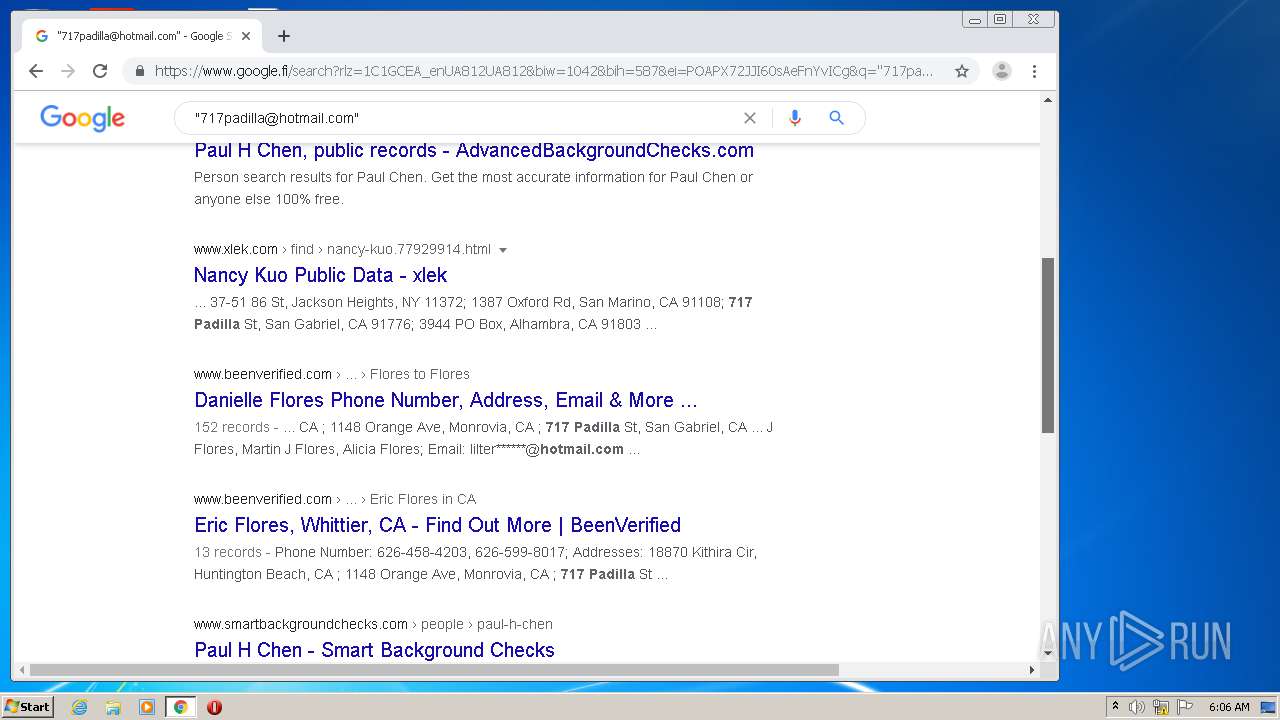Open Internet Explorer from taskbar

pyautogui.click(x=80, y=707)
